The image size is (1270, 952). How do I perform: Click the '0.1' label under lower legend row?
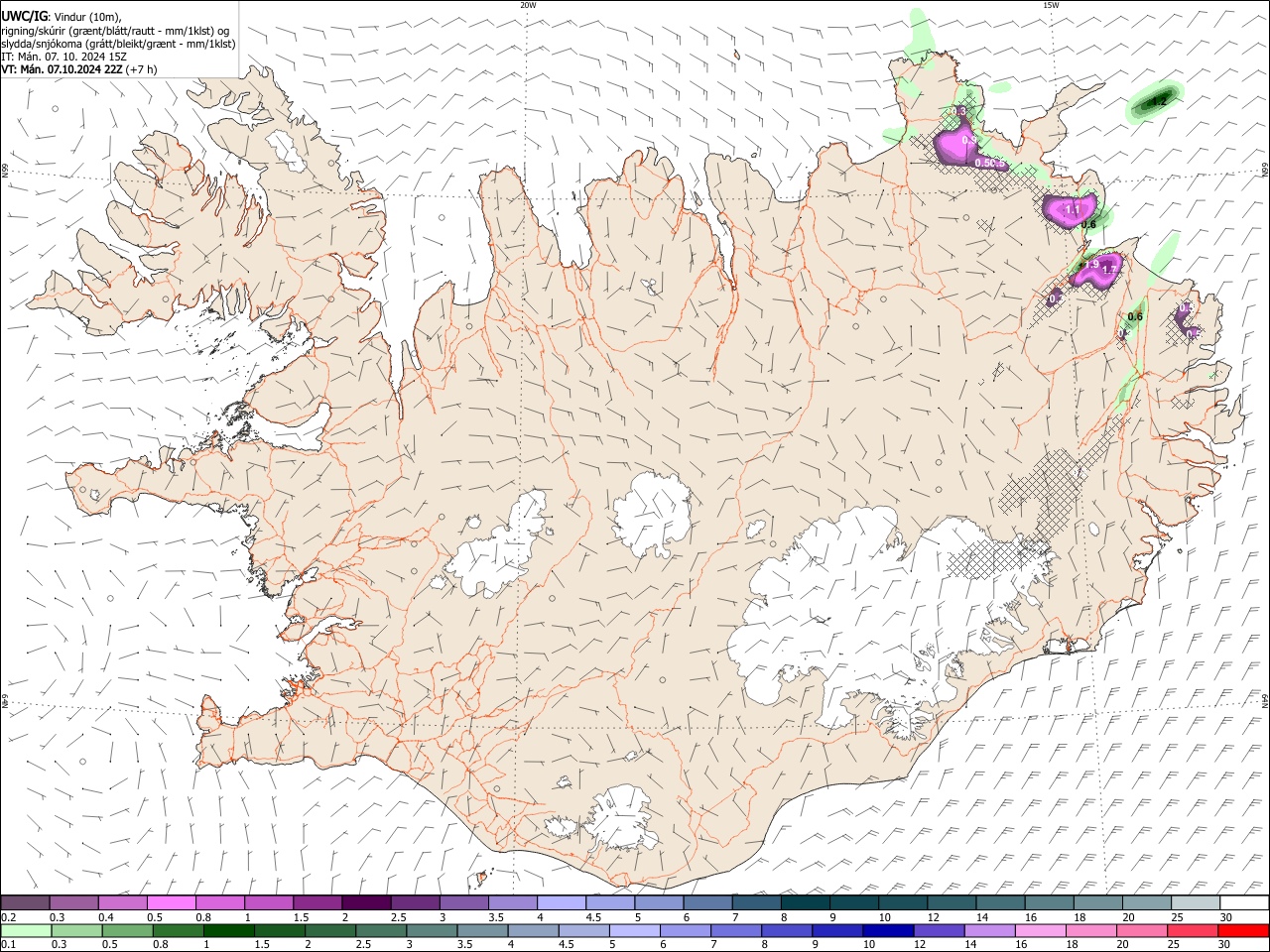(9, 945)
